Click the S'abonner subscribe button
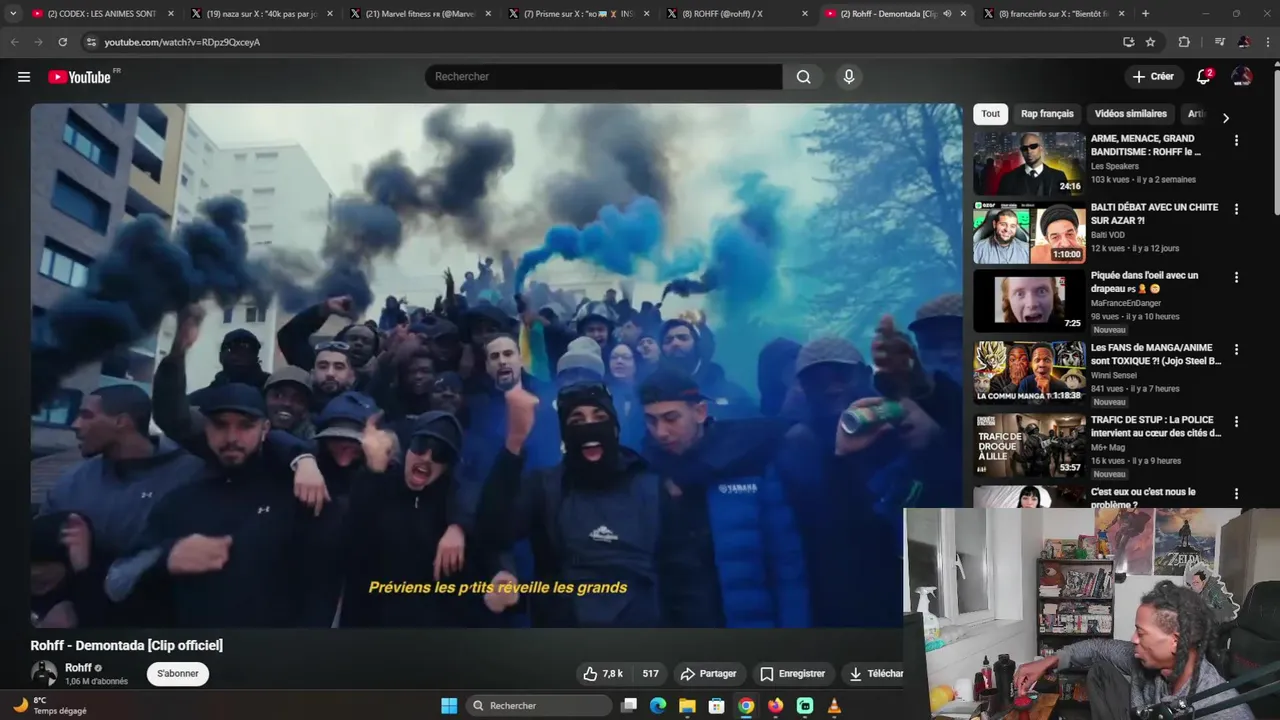1280x720 pixels. 178,673
